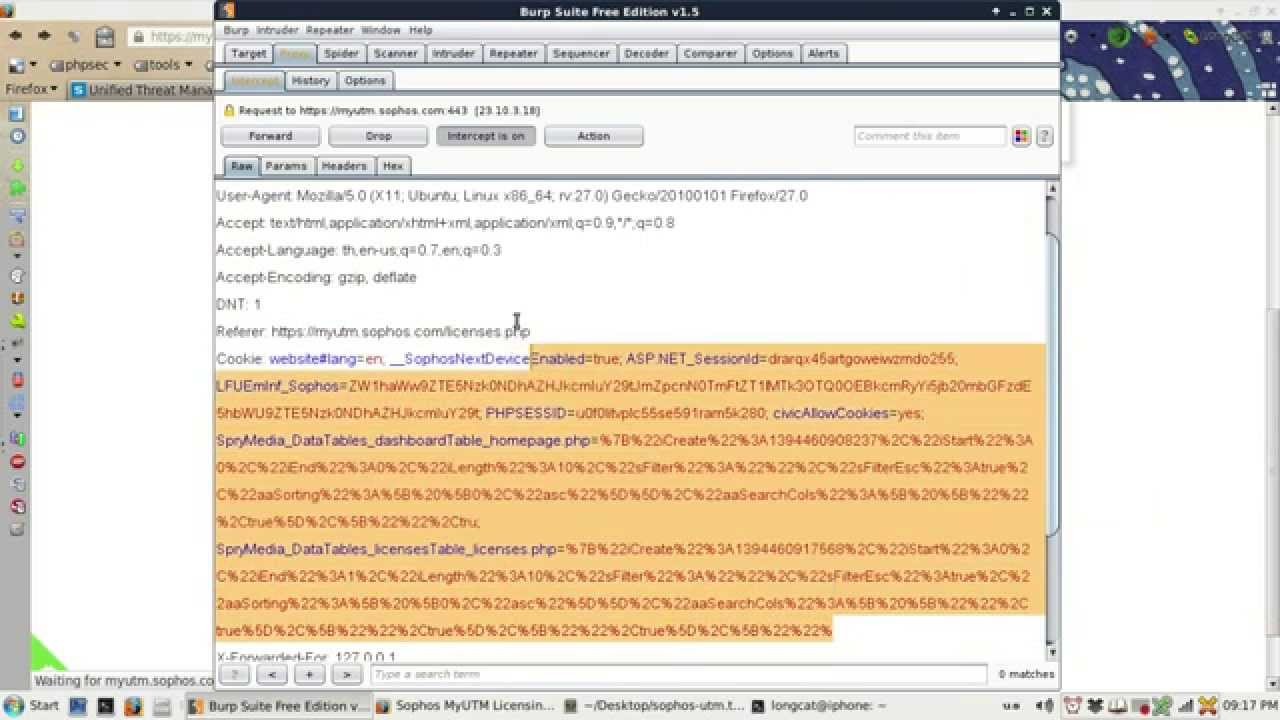
Task: Switch to the Repeater tool tab
Action: pos(513,54)
